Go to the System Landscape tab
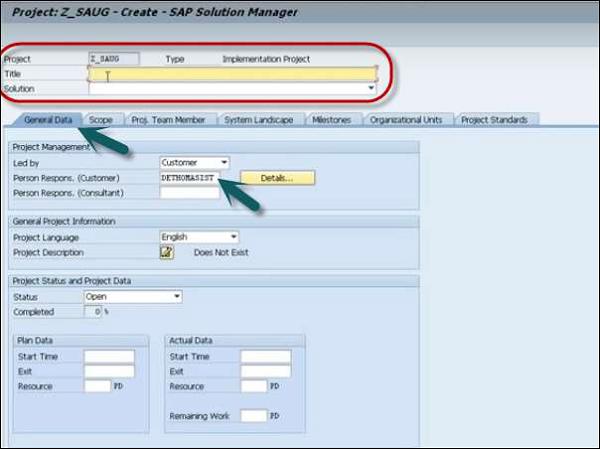Screen dimensions: 600x449 coord(259,120)
